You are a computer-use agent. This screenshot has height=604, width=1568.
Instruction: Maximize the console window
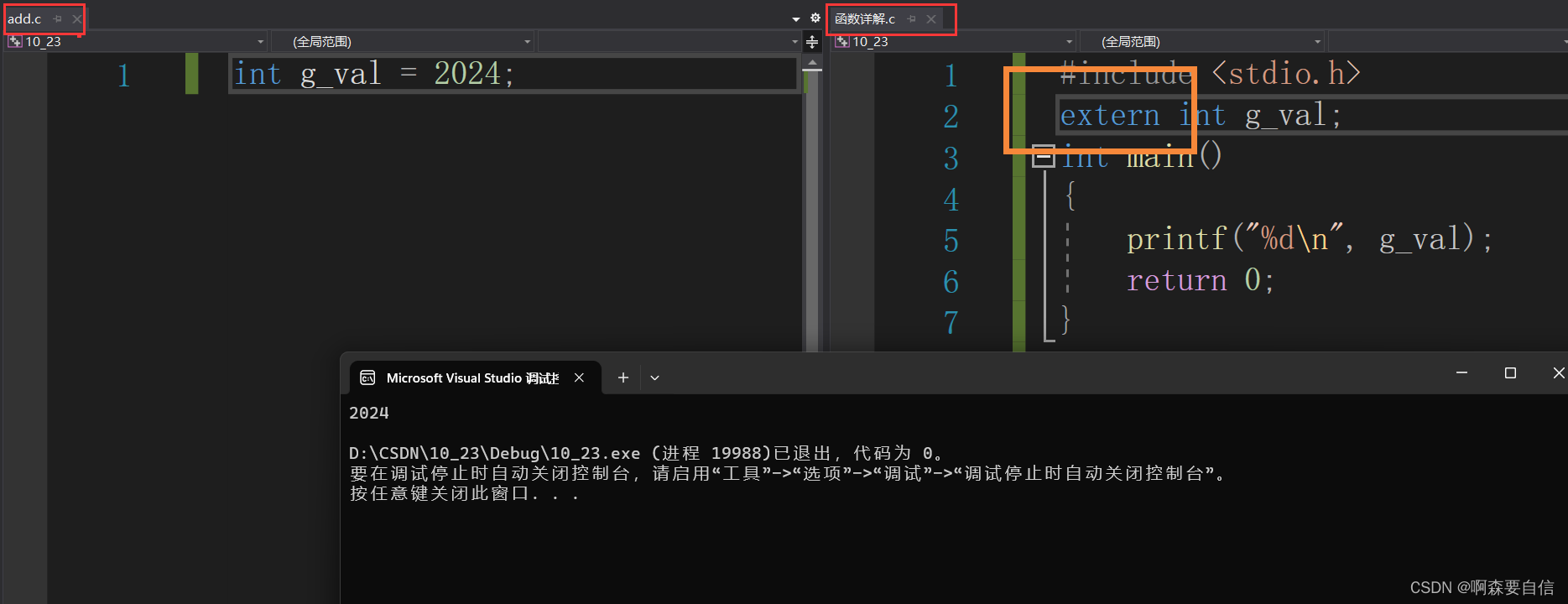1510,372
